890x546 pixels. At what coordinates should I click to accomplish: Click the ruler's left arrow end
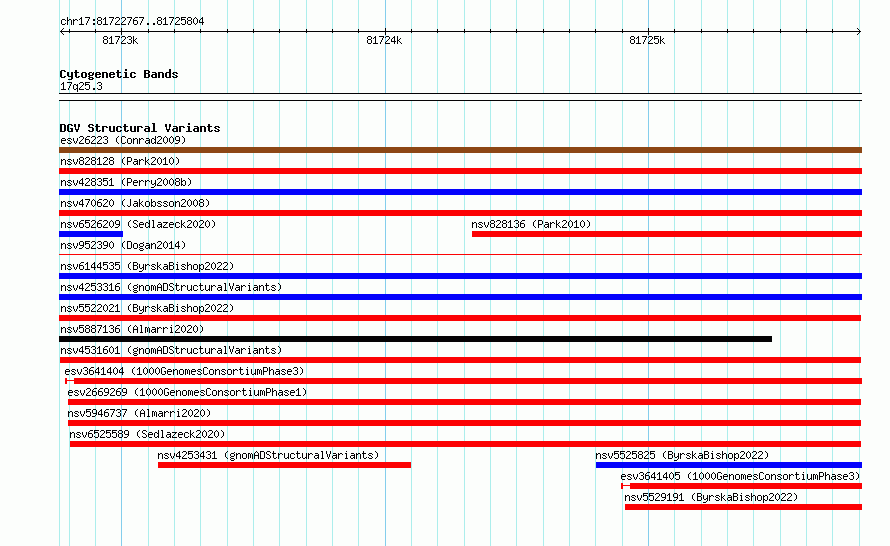62,31
